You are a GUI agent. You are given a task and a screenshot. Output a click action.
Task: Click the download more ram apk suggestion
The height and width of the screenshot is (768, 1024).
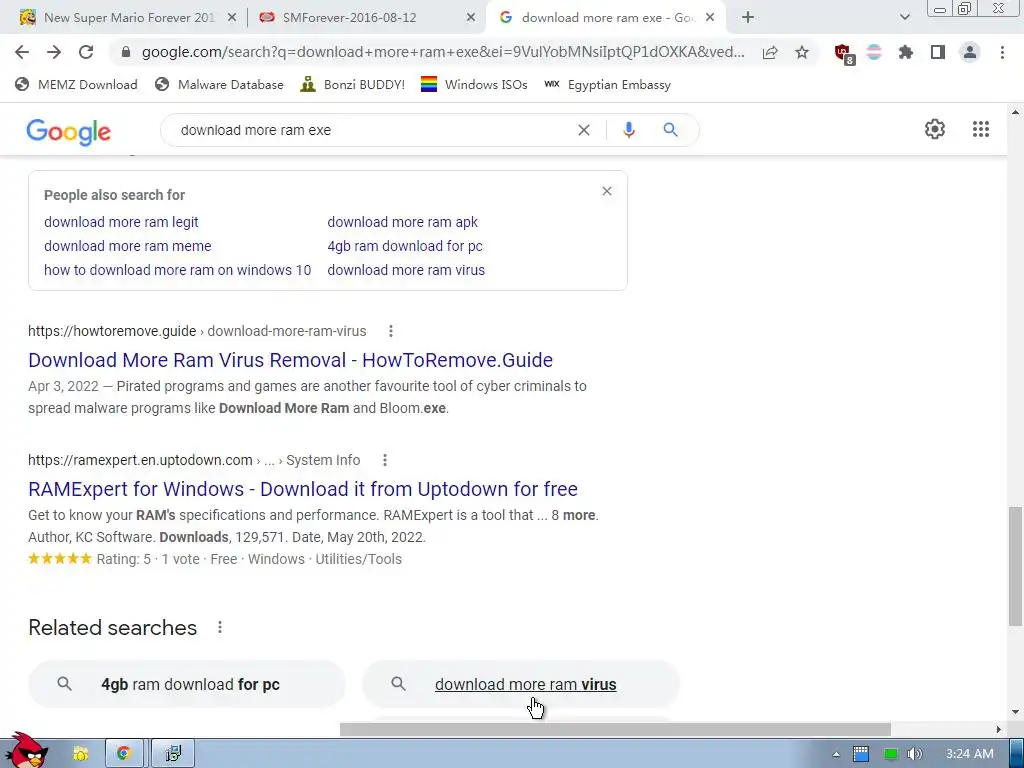coord(402,222)
